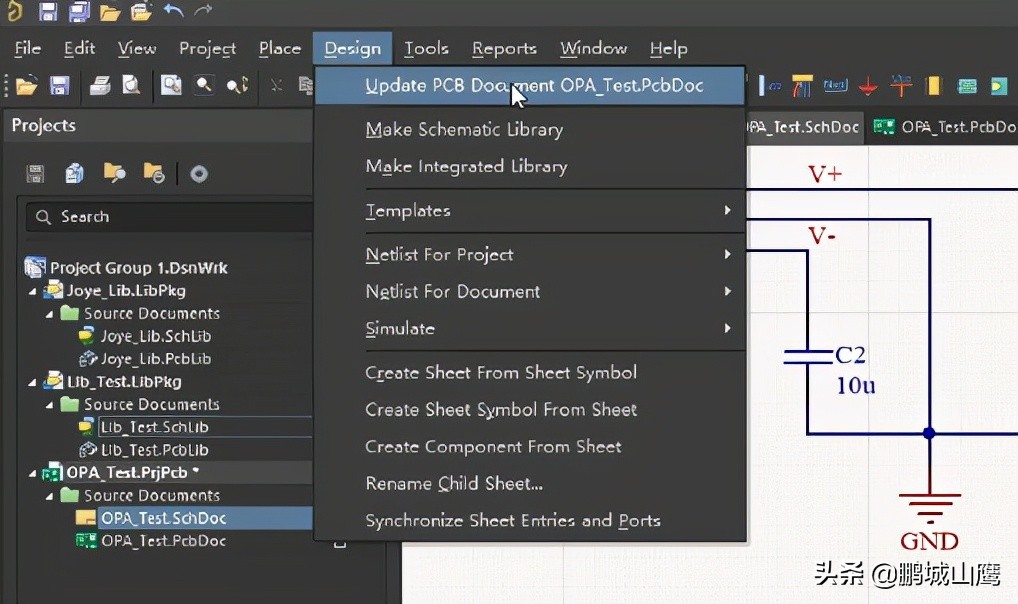Click the settings gear in Projects panel
Viewport: 1018px width, 604px height.
tap(199, 174)
